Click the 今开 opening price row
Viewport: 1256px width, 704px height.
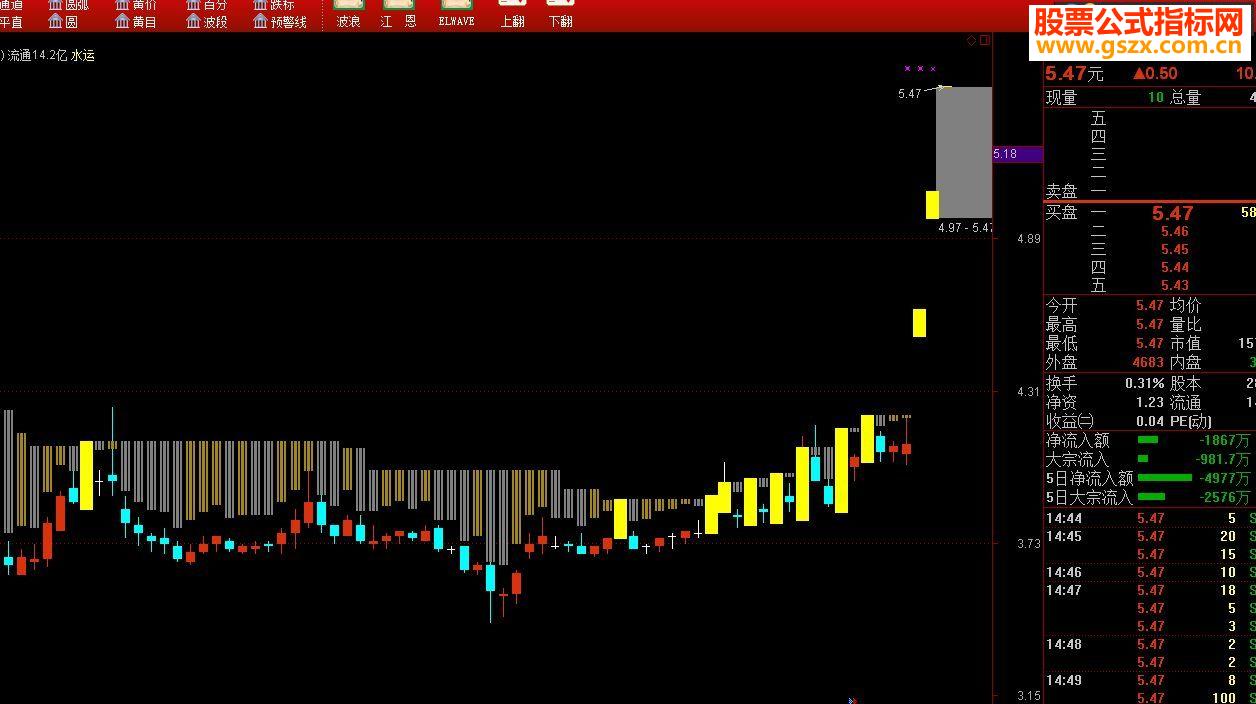[x=1105, y=305]
